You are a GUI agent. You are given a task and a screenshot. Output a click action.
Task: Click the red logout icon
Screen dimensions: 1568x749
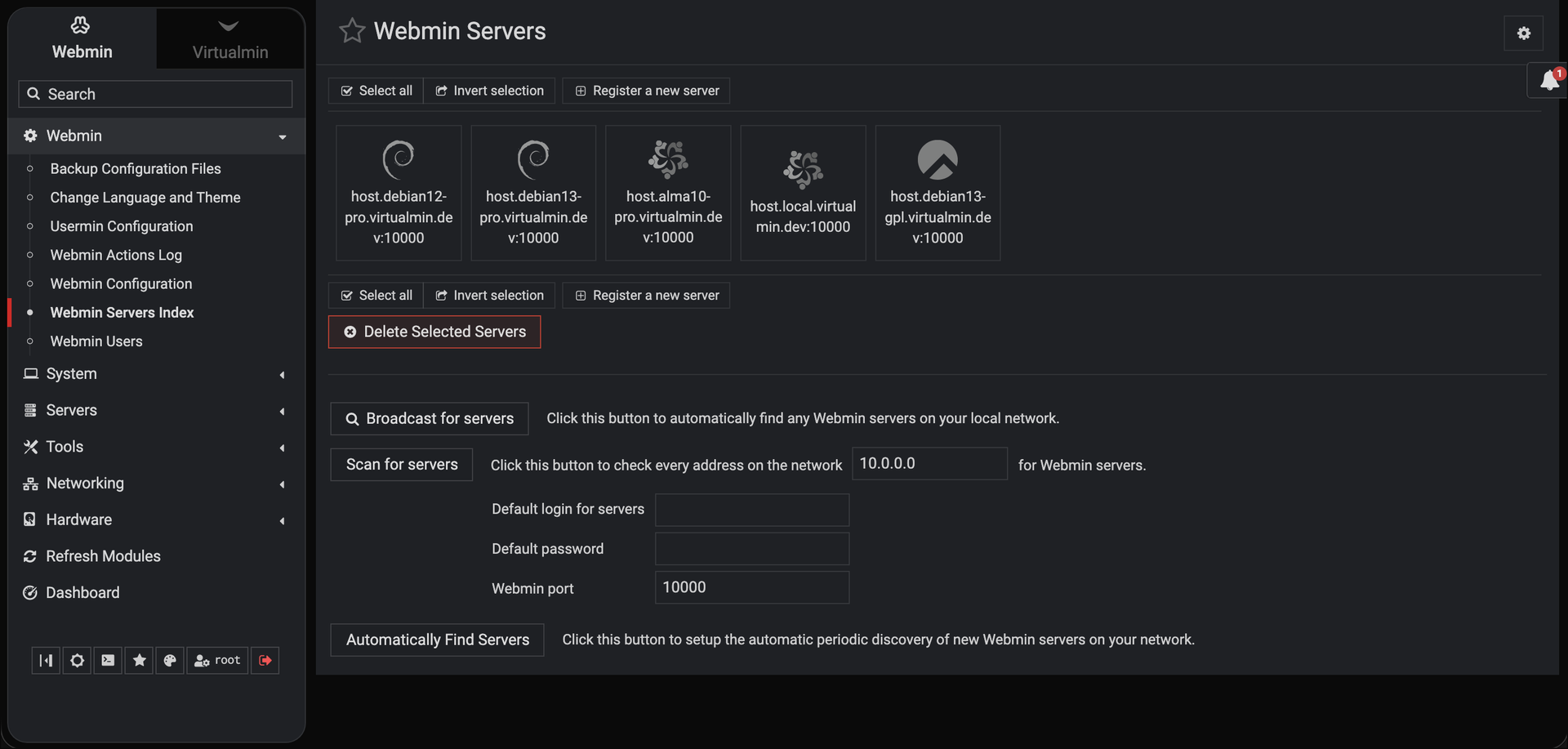pyautogui.click(x=265, y=660)
